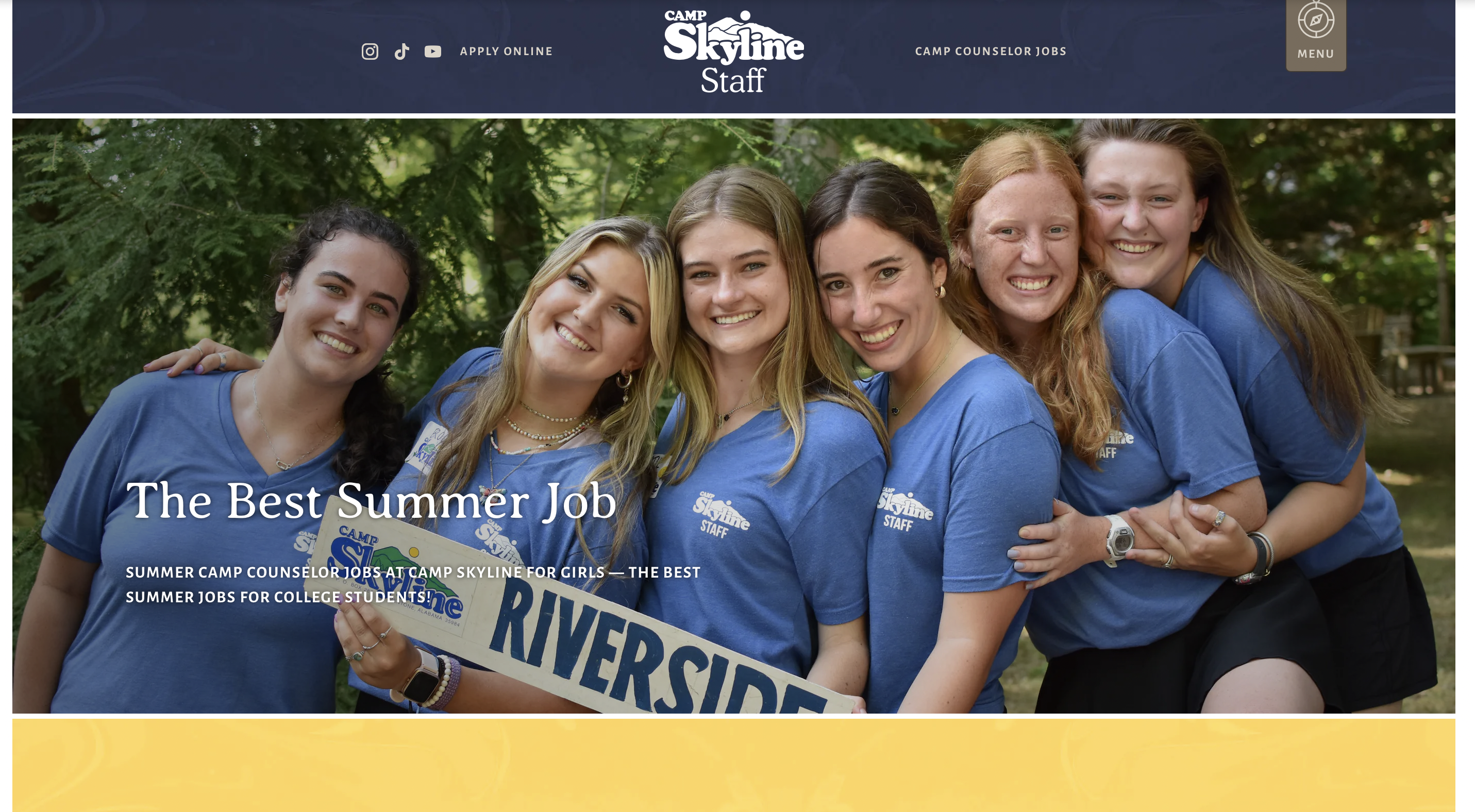Click the yellow banner below the photo
1475x812 pixels.
click(x=733, y=765)
